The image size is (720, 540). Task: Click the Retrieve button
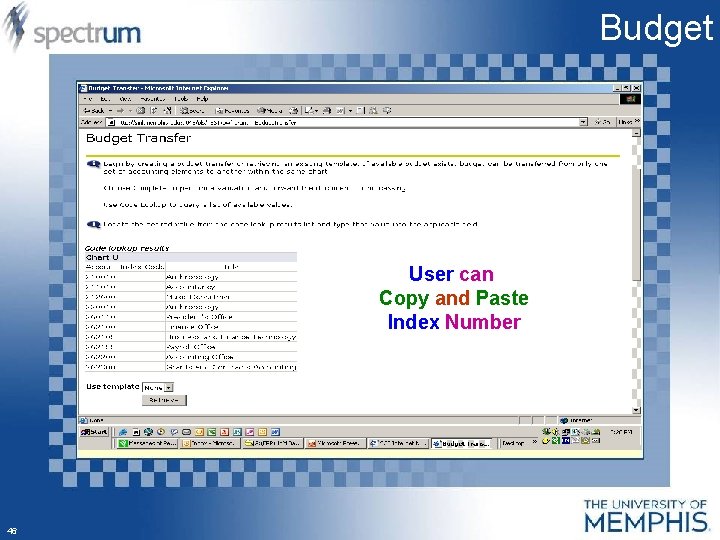[164, 400]
